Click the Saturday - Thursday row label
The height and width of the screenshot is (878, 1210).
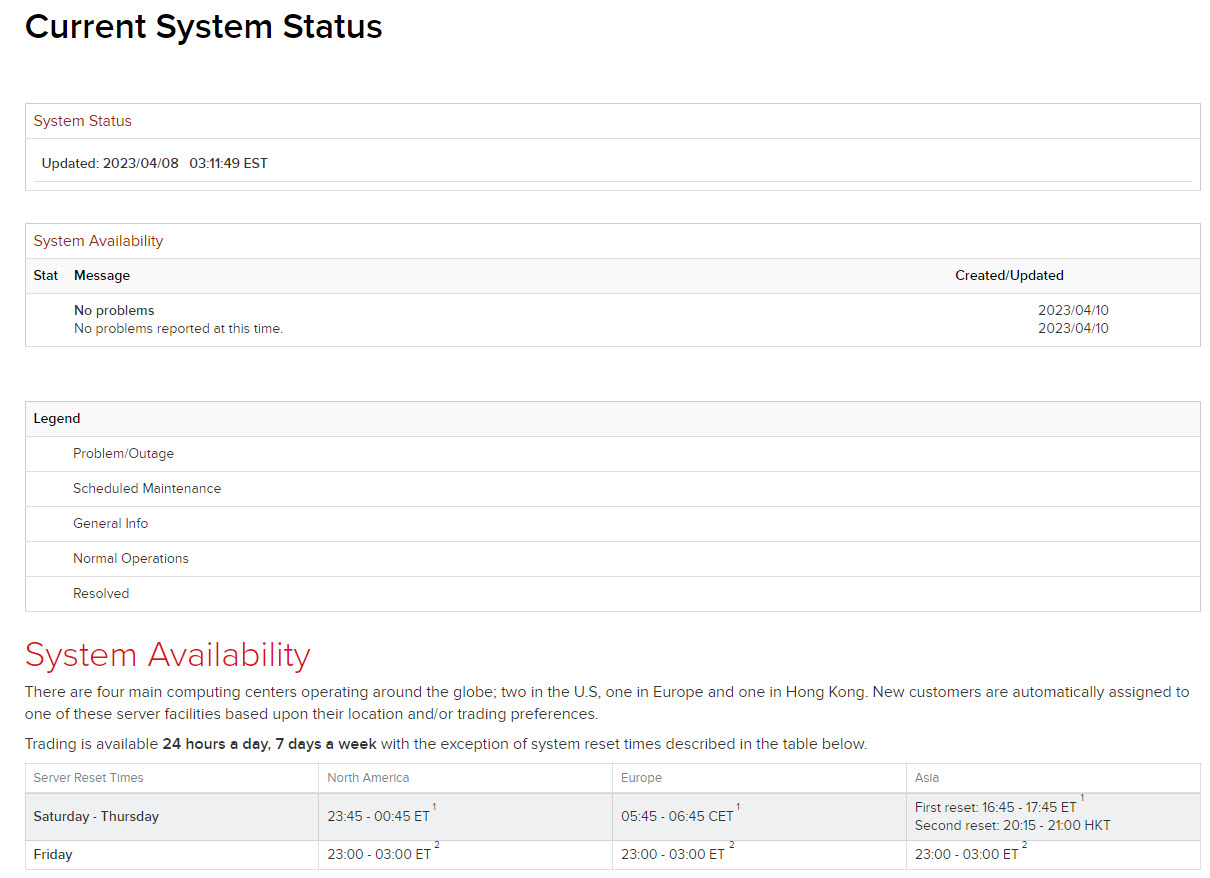pyautogui.click(x=96, y=817)
